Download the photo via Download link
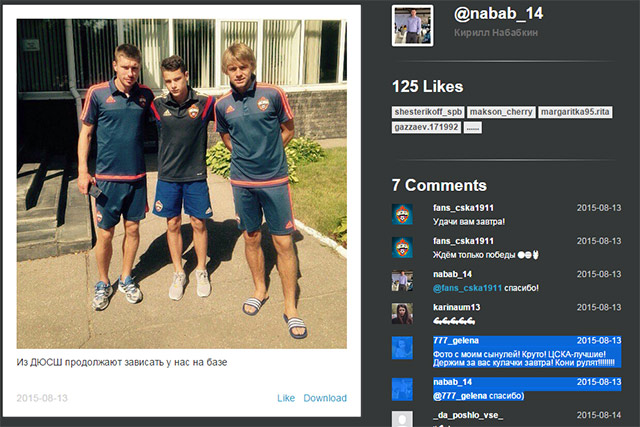Screen dimensions: 640x427 [325, 398]
